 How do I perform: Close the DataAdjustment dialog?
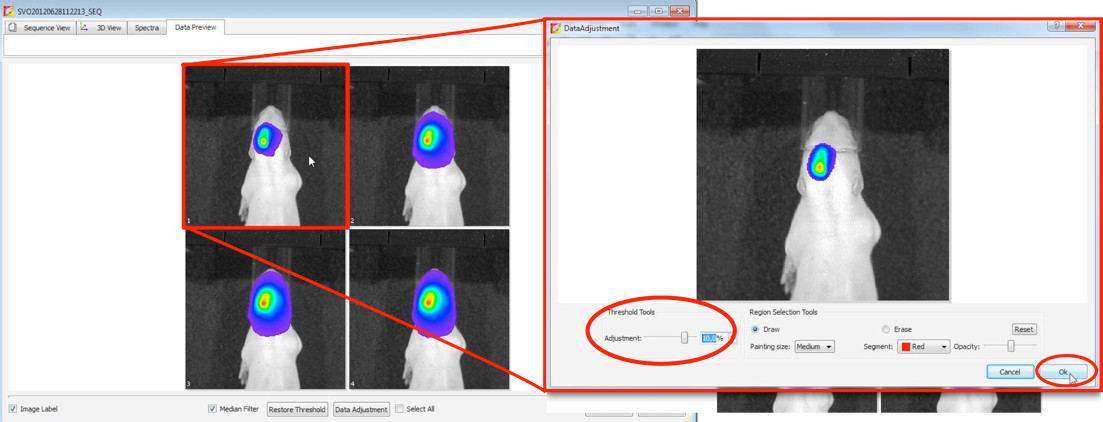[1078, 26]
